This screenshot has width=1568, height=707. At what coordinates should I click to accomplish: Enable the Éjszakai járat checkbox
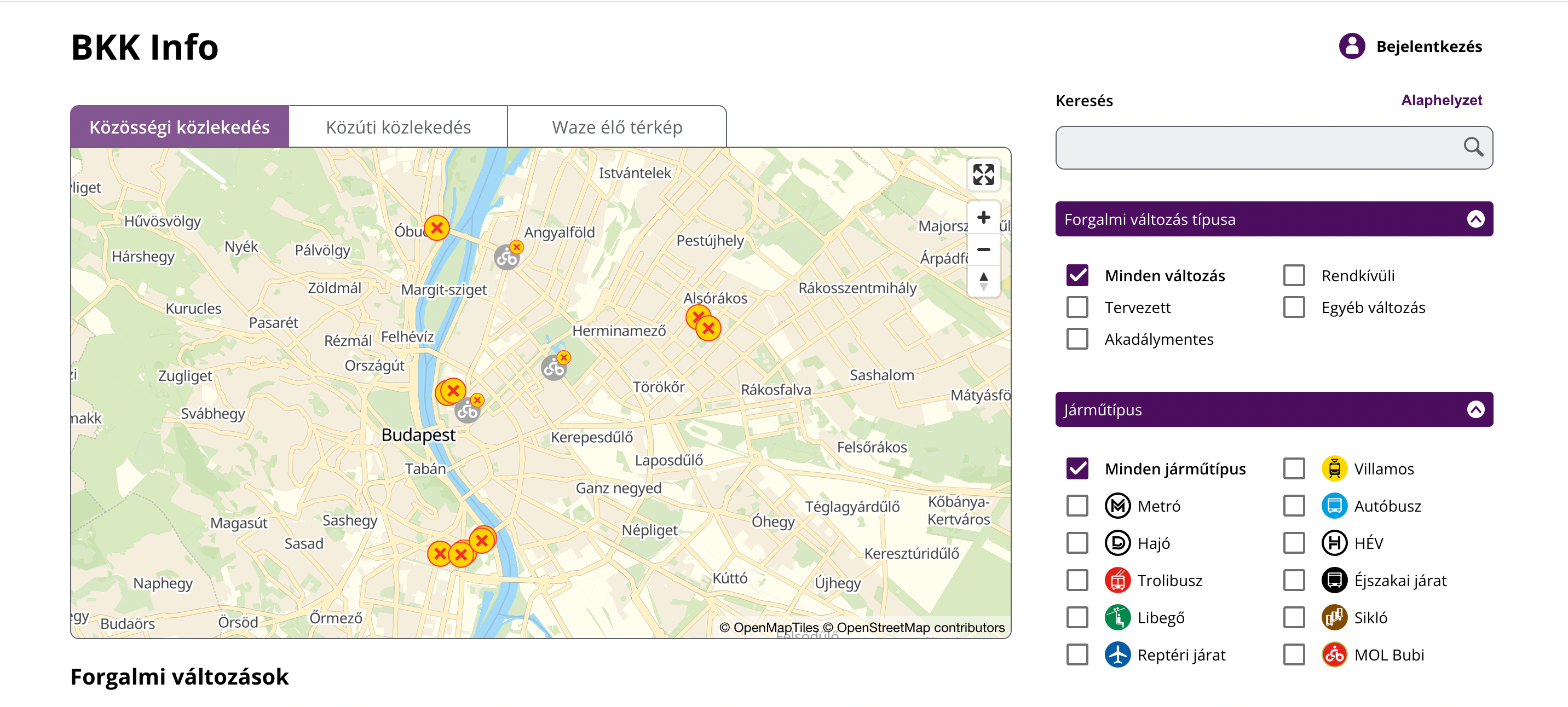[x=1294, y=581]
